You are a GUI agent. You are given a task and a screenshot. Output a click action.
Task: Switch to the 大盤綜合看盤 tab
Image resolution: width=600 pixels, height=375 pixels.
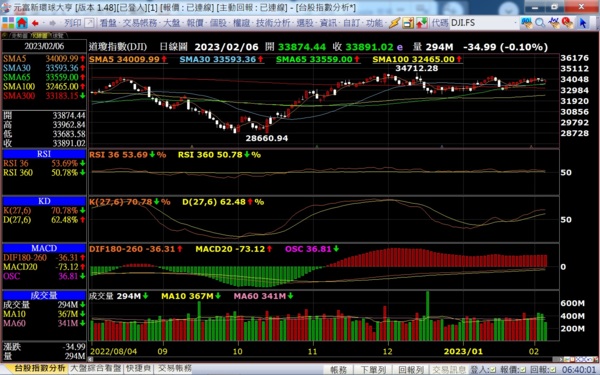point(96,368)
